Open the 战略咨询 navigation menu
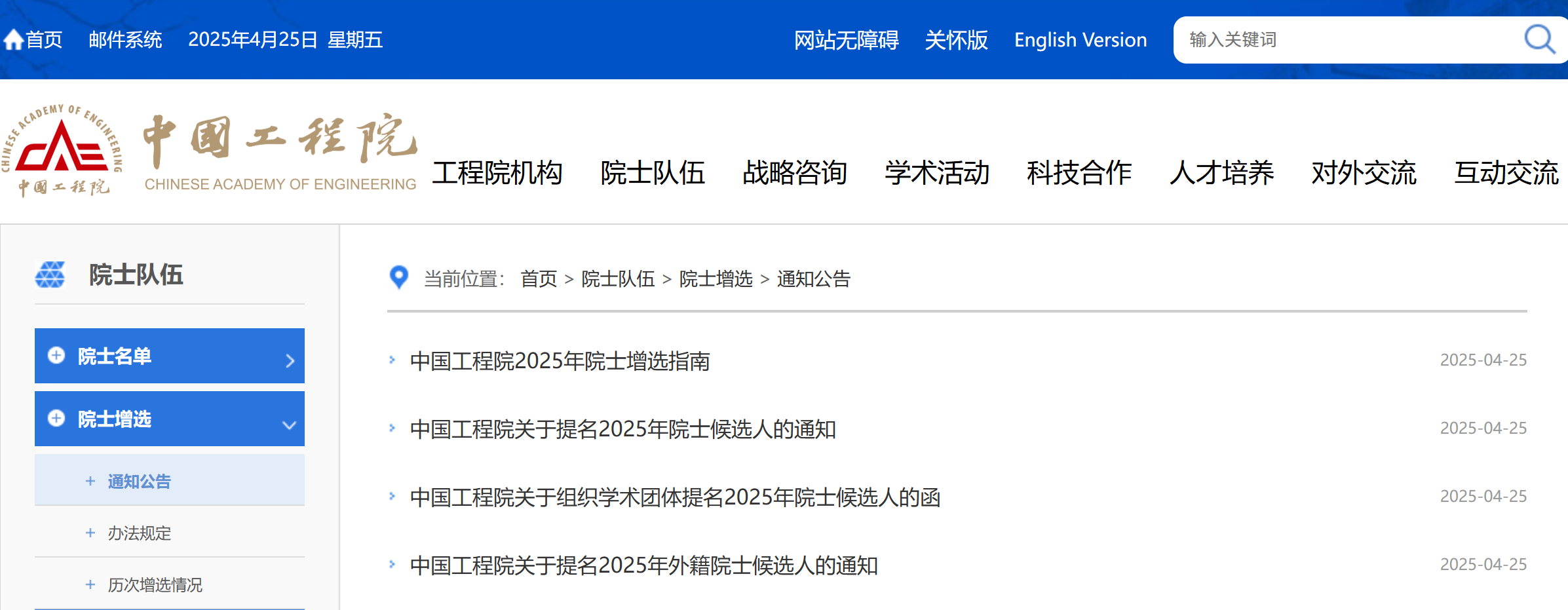 794,173
